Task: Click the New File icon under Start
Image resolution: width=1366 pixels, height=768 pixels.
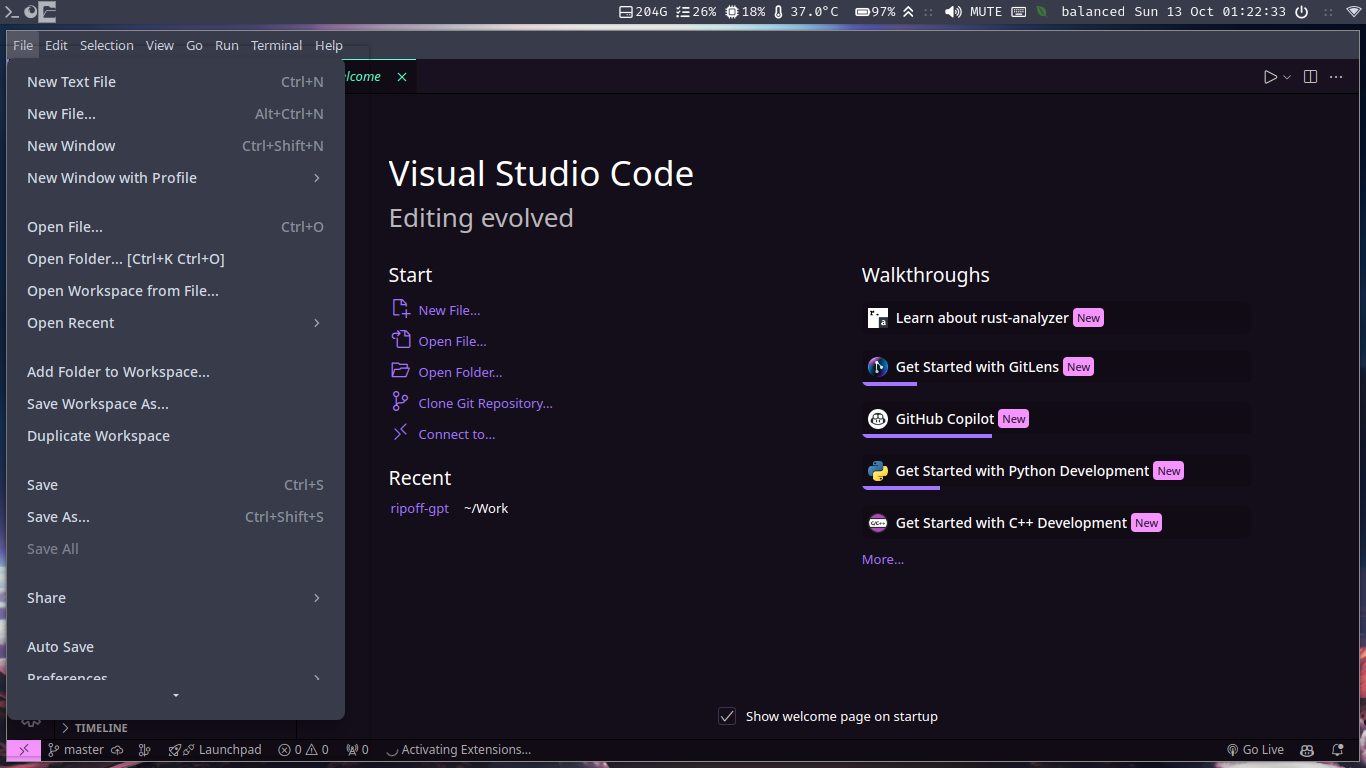Action: [x=400, y=309]
